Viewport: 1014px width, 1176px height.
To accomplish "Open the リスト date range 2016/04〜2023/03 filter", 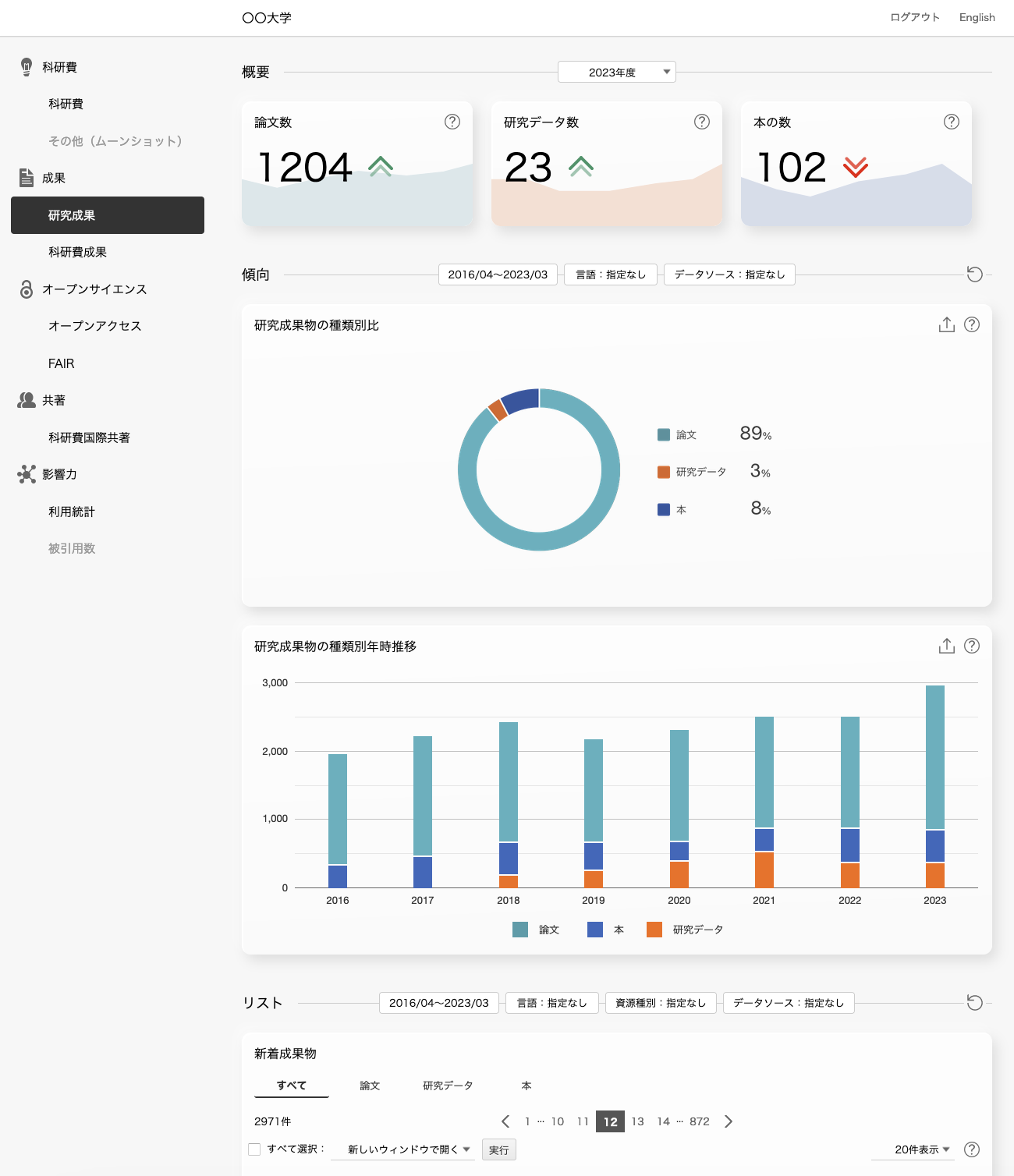I will pyautogui.click(x=439, y=1003).
